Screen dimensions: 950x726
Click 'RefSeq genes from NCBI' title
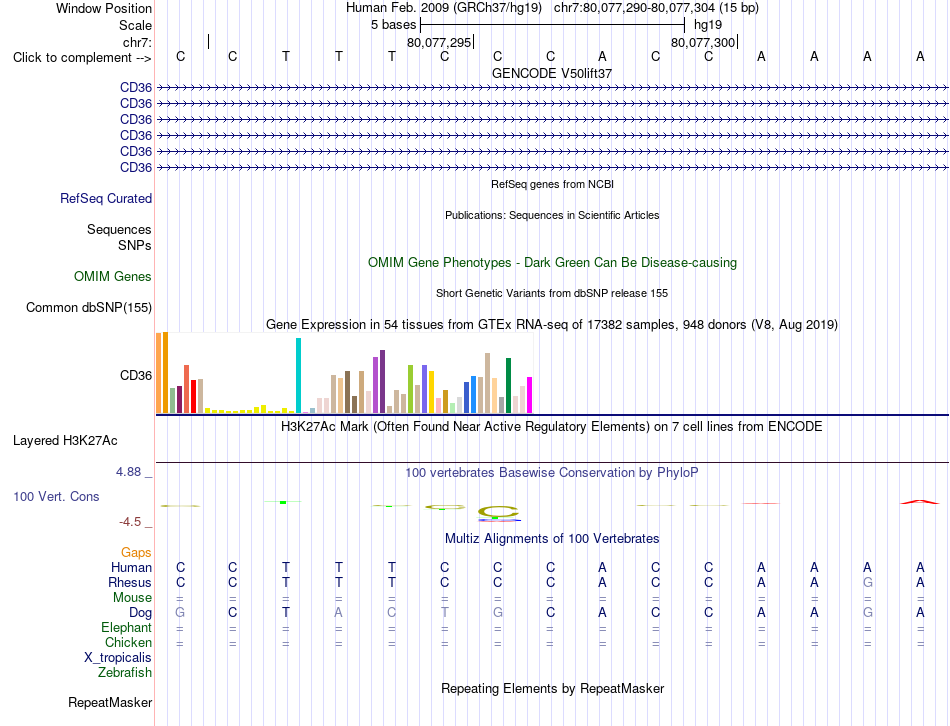coord(553,184)
